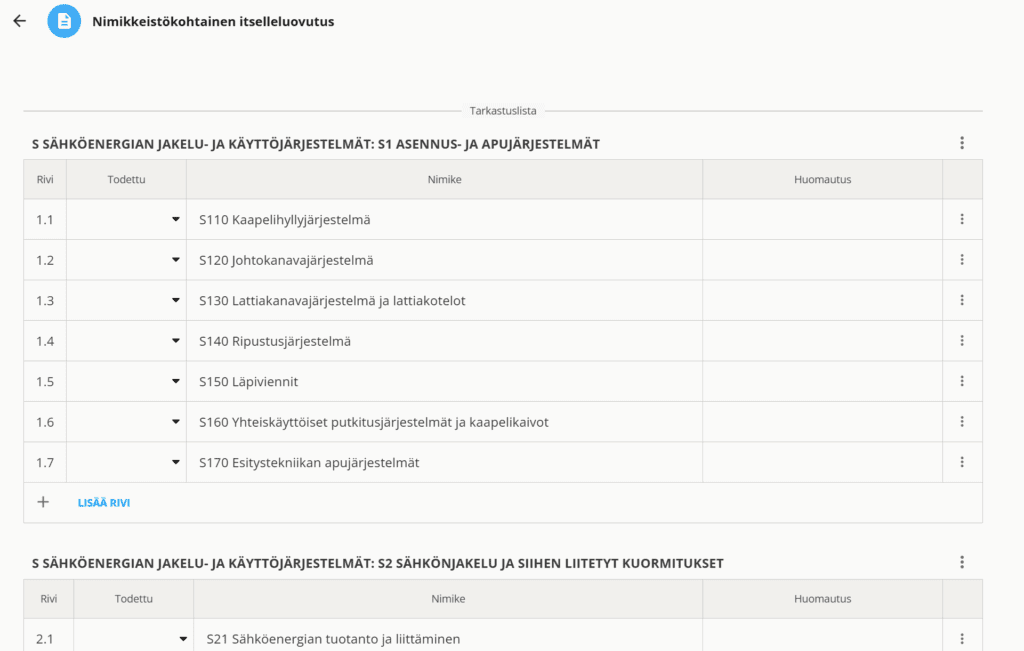The image size is (1024, 651).
Task: Open the Todettu dropdown for S120 Johtokanavajärjestelmä
Action: coord(175,259)
